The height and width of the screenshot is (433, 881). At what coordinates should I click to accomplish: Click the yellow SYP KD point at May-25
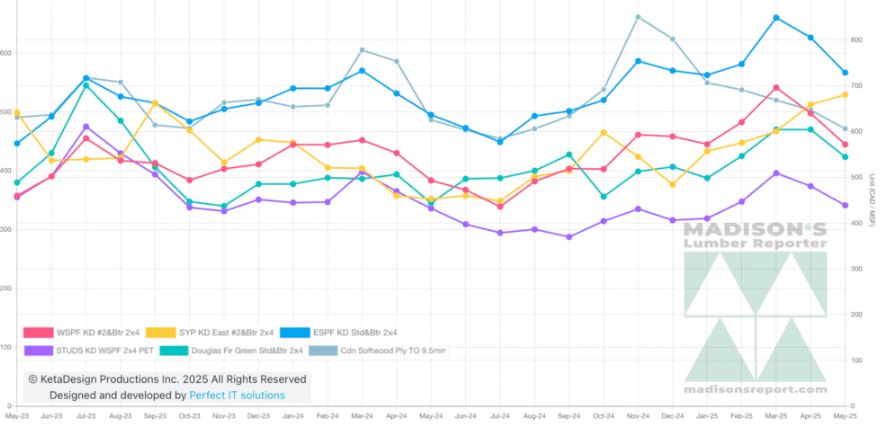[845, 95]
